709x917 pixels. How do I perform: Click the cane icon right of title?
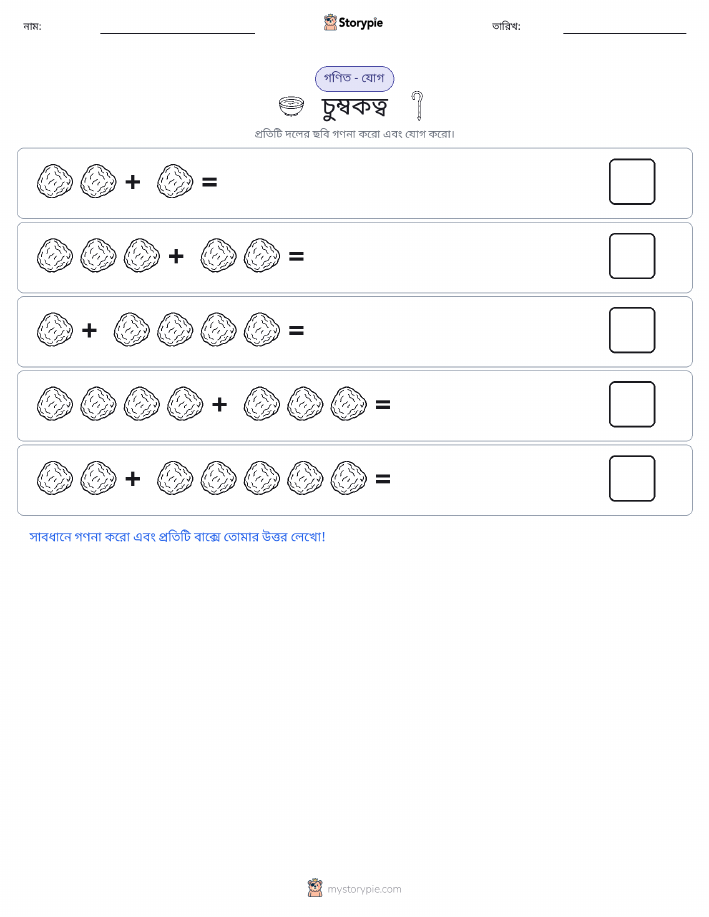(x=417, y=106)
